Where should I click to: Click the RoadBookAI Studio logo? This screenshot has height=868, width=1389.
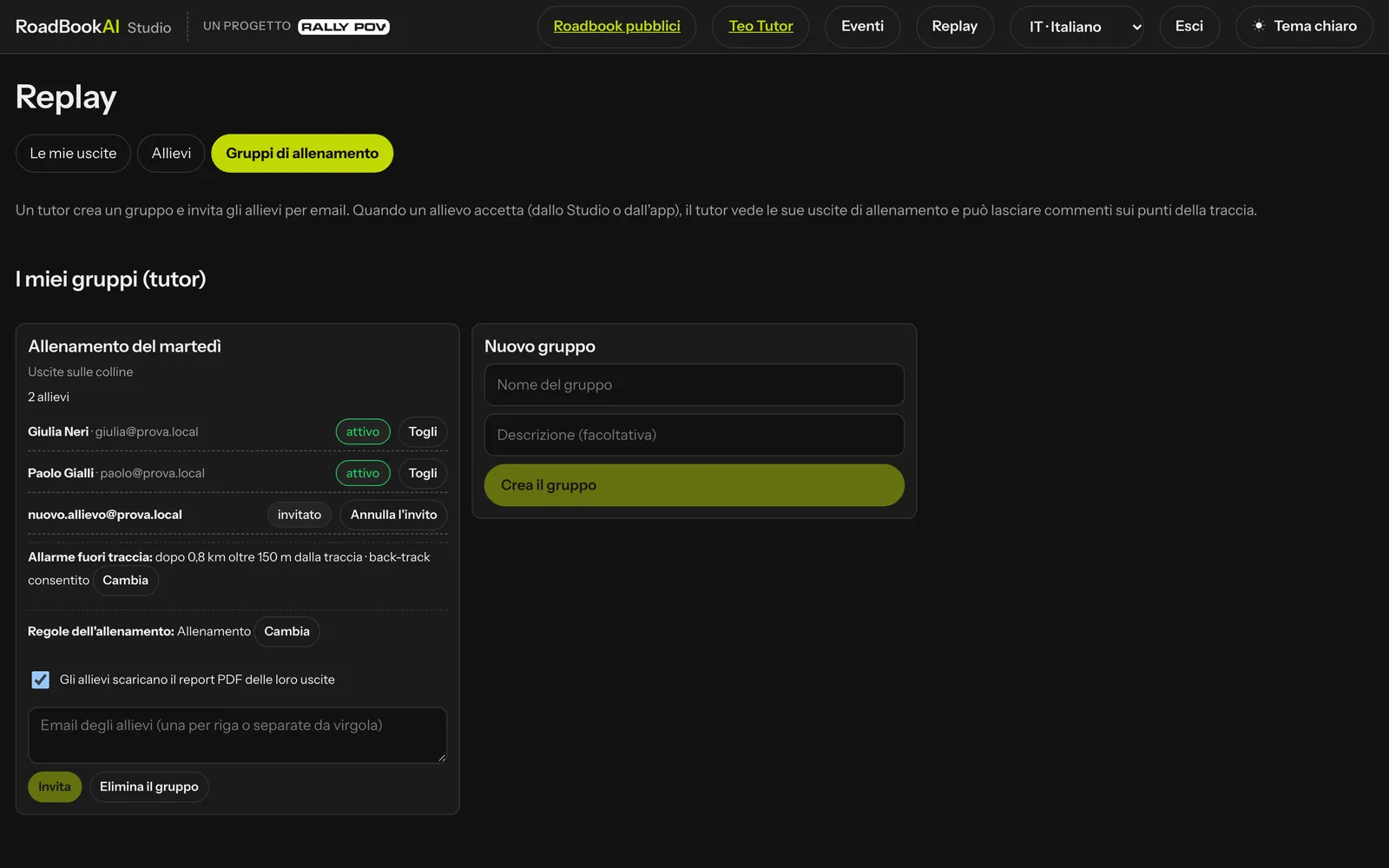[x=93, y=27]
